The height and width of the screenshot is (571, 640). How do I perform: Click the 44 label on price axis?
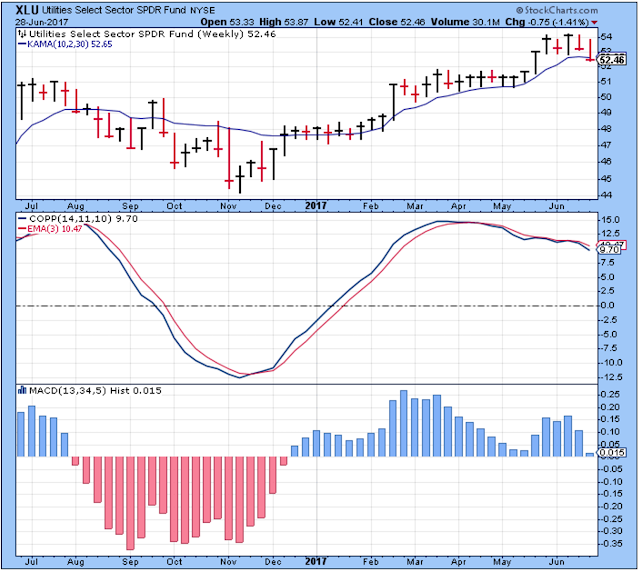[x=606, y=195]
